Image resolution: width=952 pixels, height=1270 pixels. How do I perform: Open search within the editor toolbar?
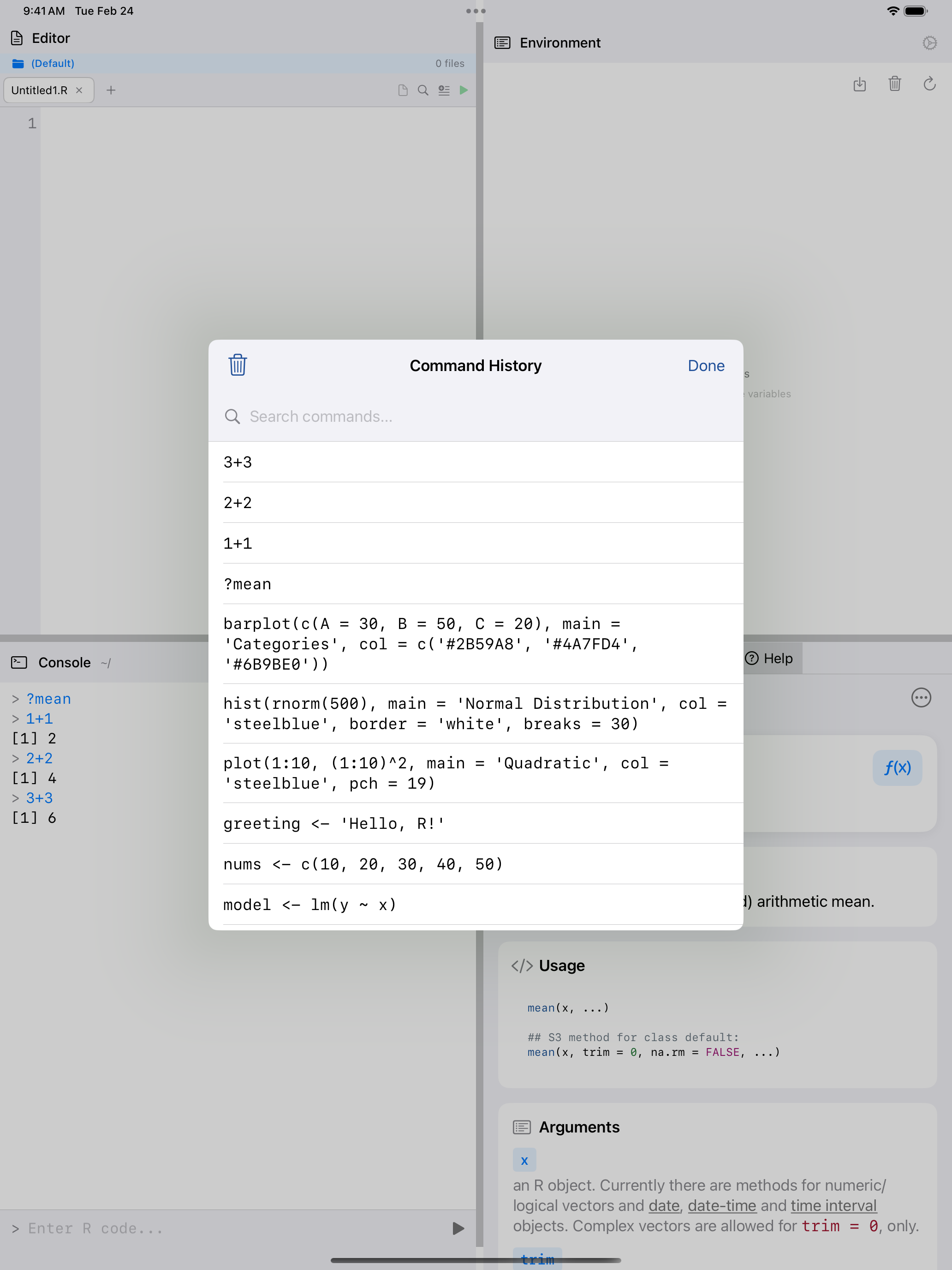pos(423,90)
